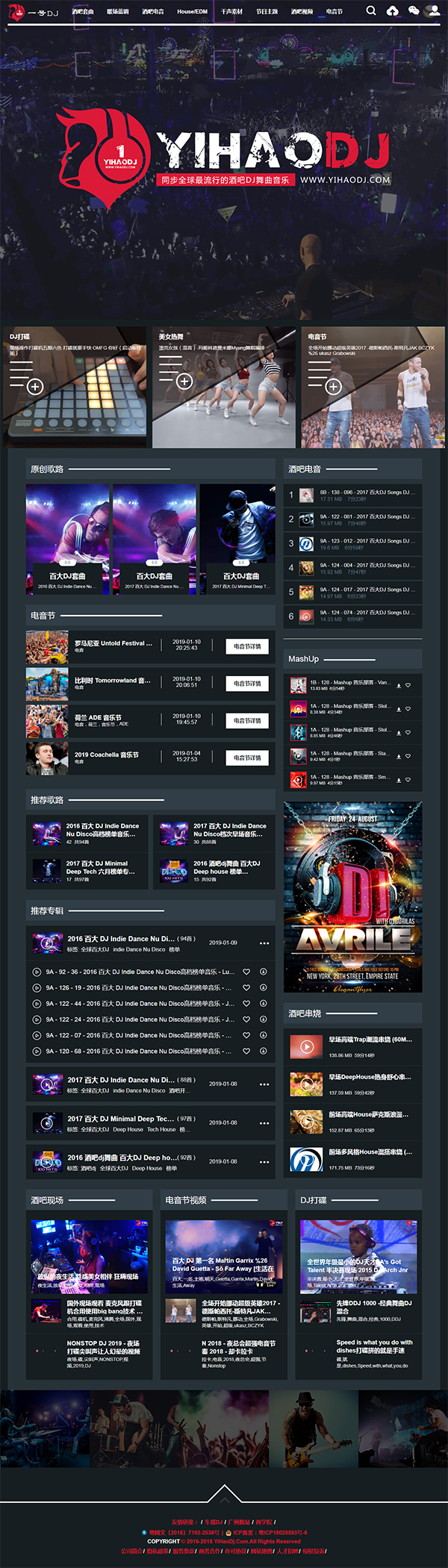Open the 干声素材 nav menu item
Screen dimensions: 448x1568
(231, 12)
